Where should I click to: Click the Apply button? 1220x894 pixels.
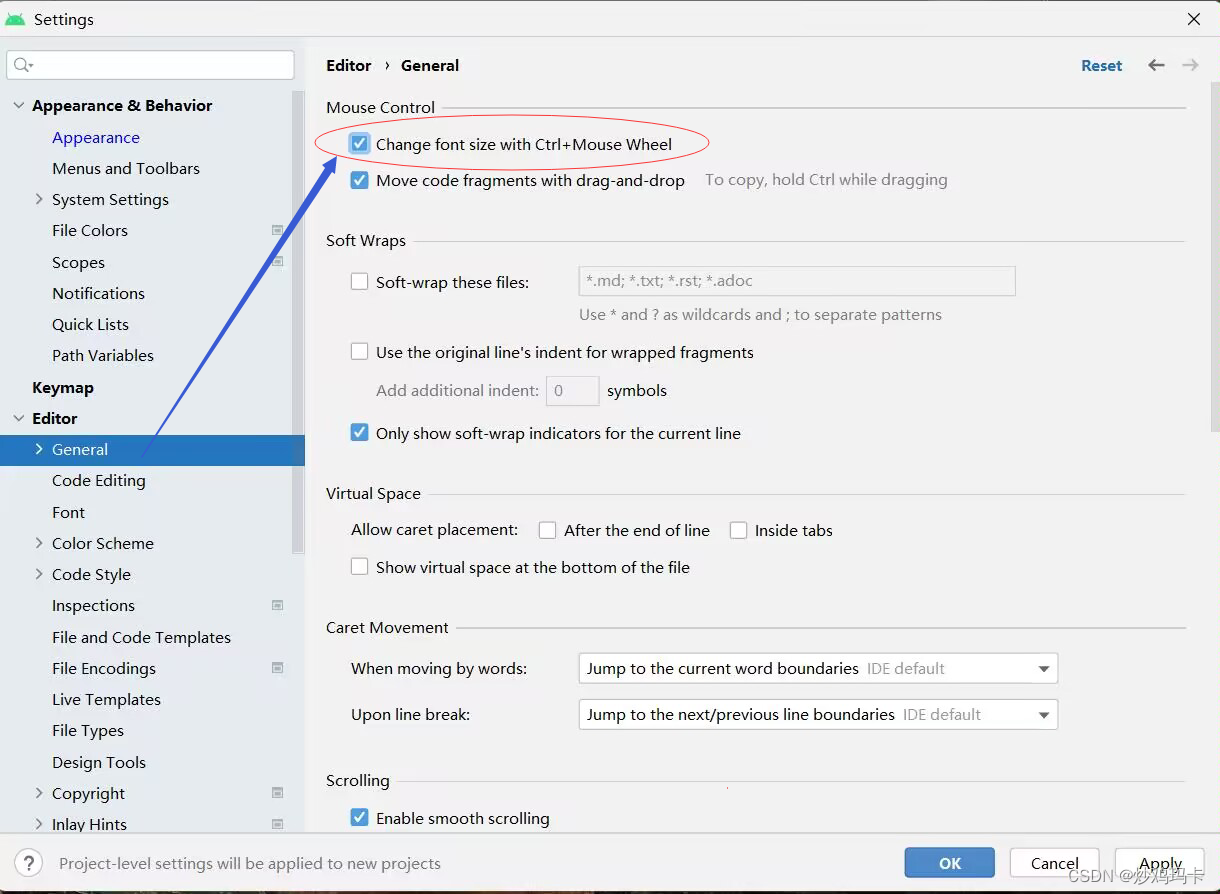[x=1161, y=863]
